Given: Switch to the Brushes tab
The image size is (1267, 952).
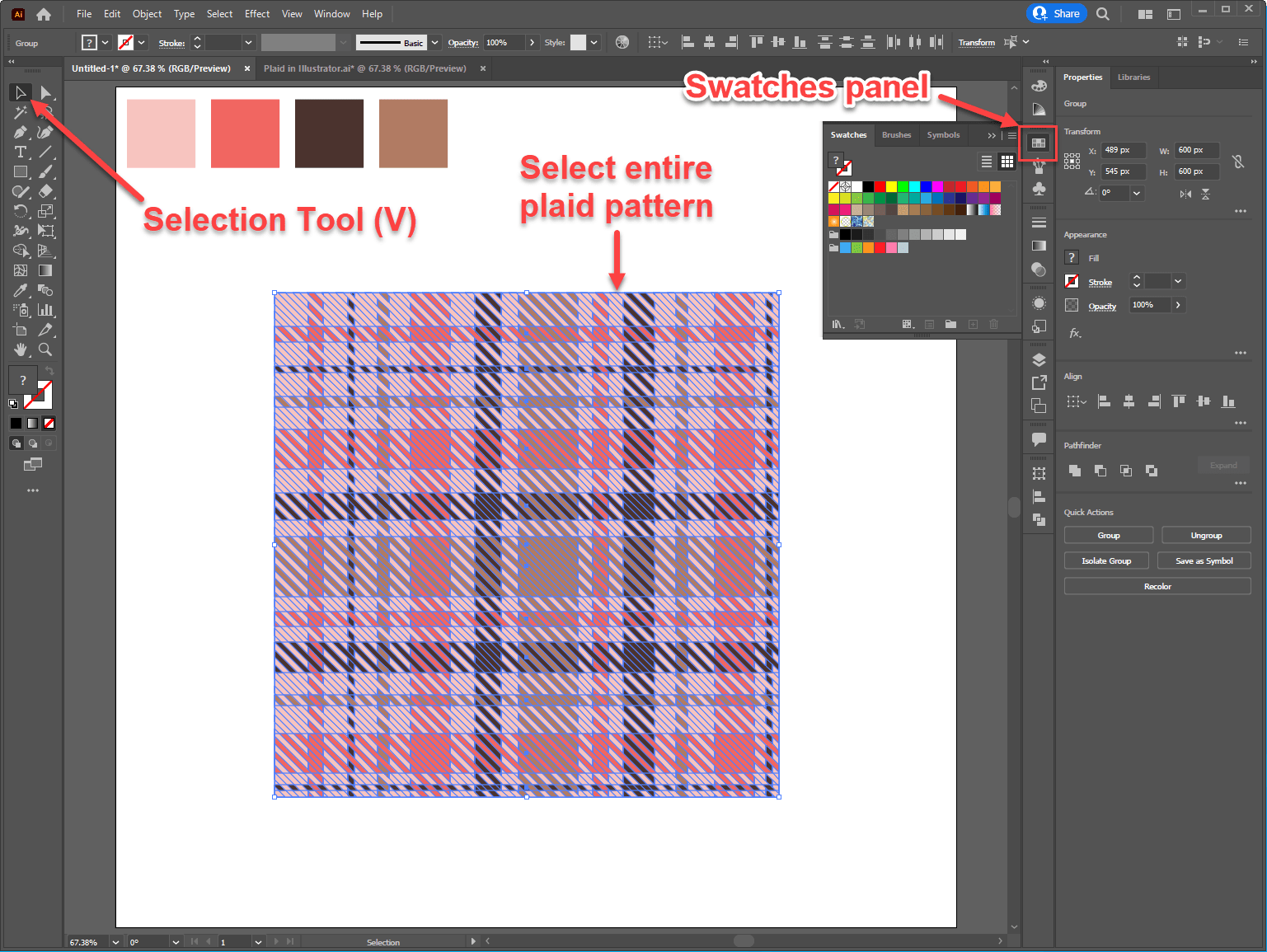Looking at the screenshot, I should point(896,135).
